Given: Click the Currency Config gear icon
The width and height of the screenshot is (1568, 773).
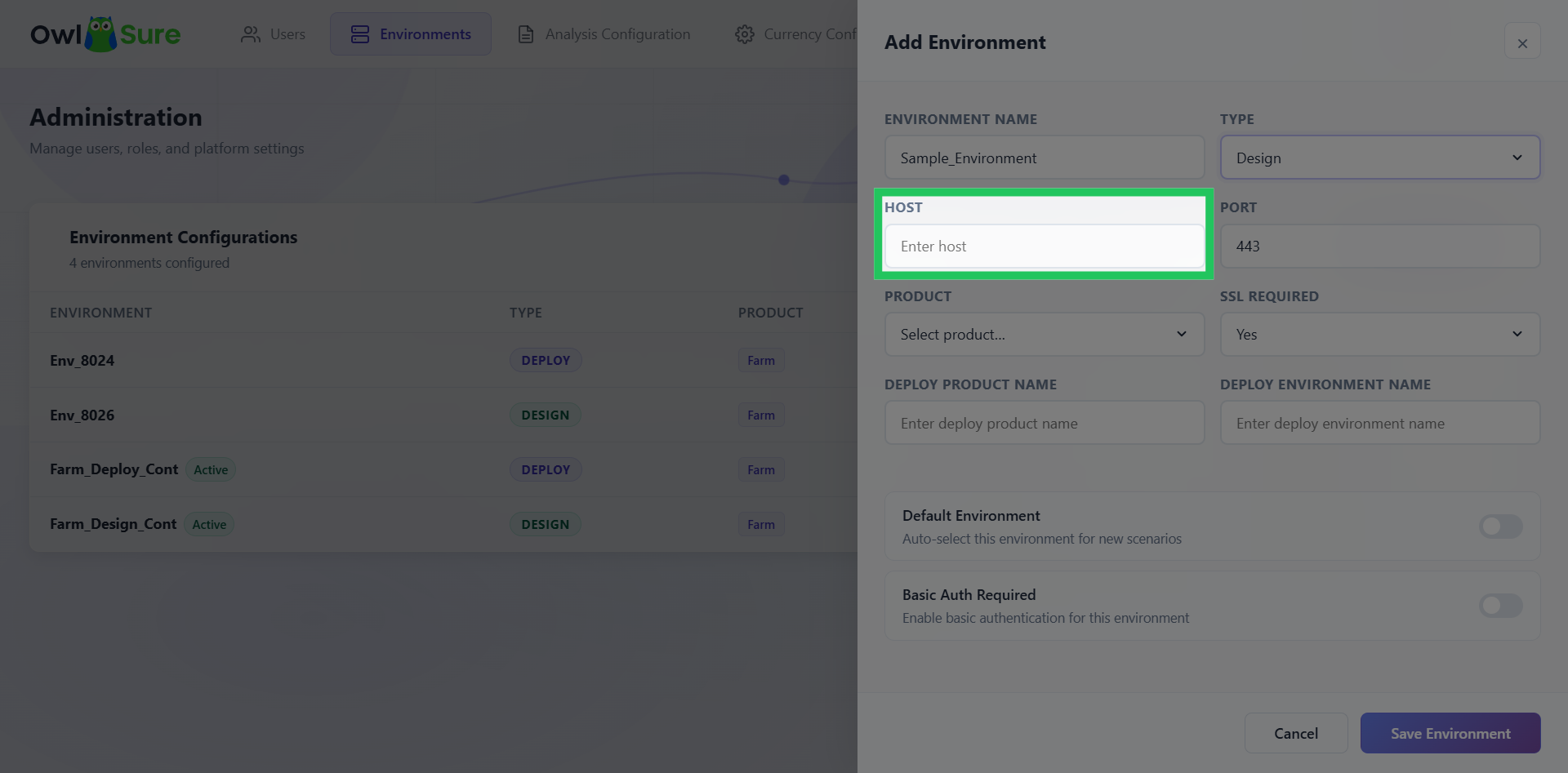Looking at the screenshot, I should tap(745, 34).
